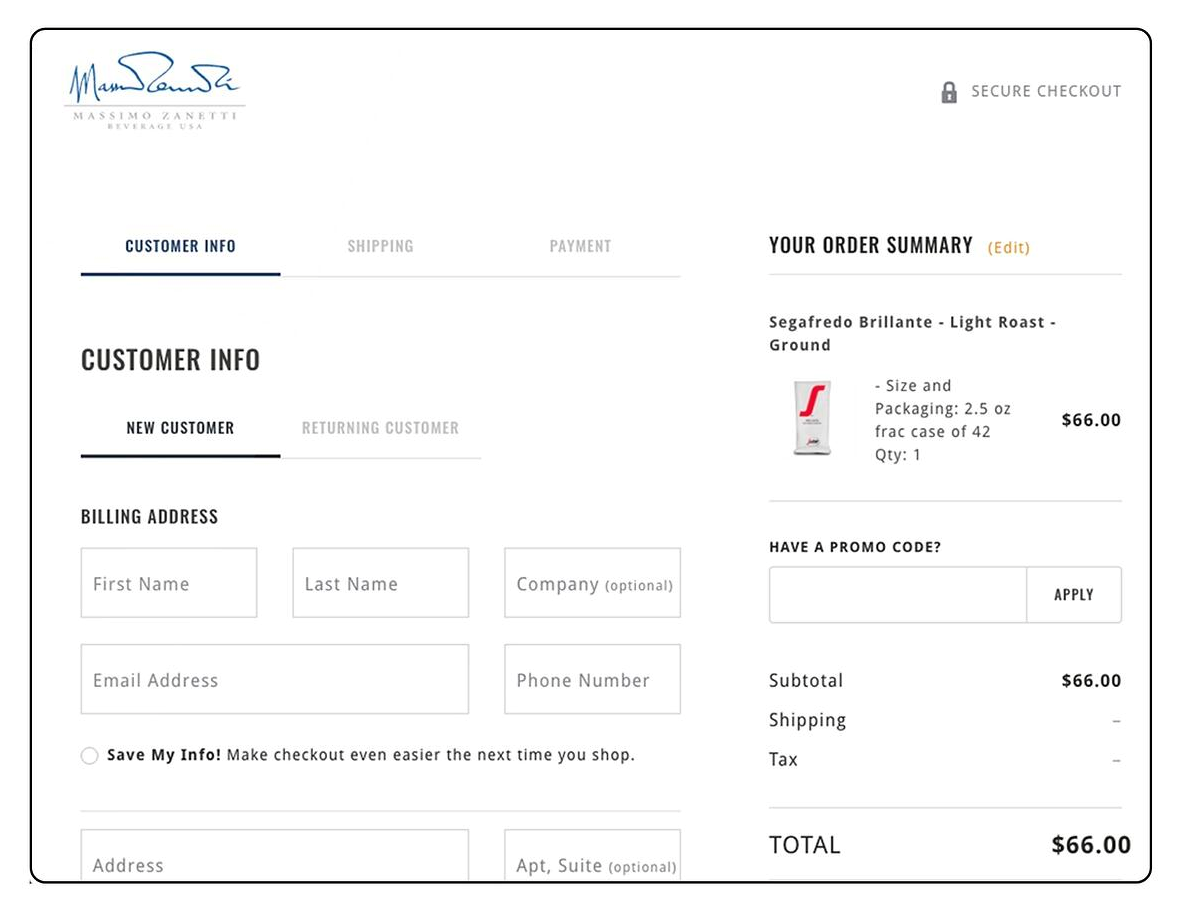Image resolution: width=1180 pixels, height=915 pixels.
Task: Click the 'Qty: 1' text
Action: pos(897,454)
